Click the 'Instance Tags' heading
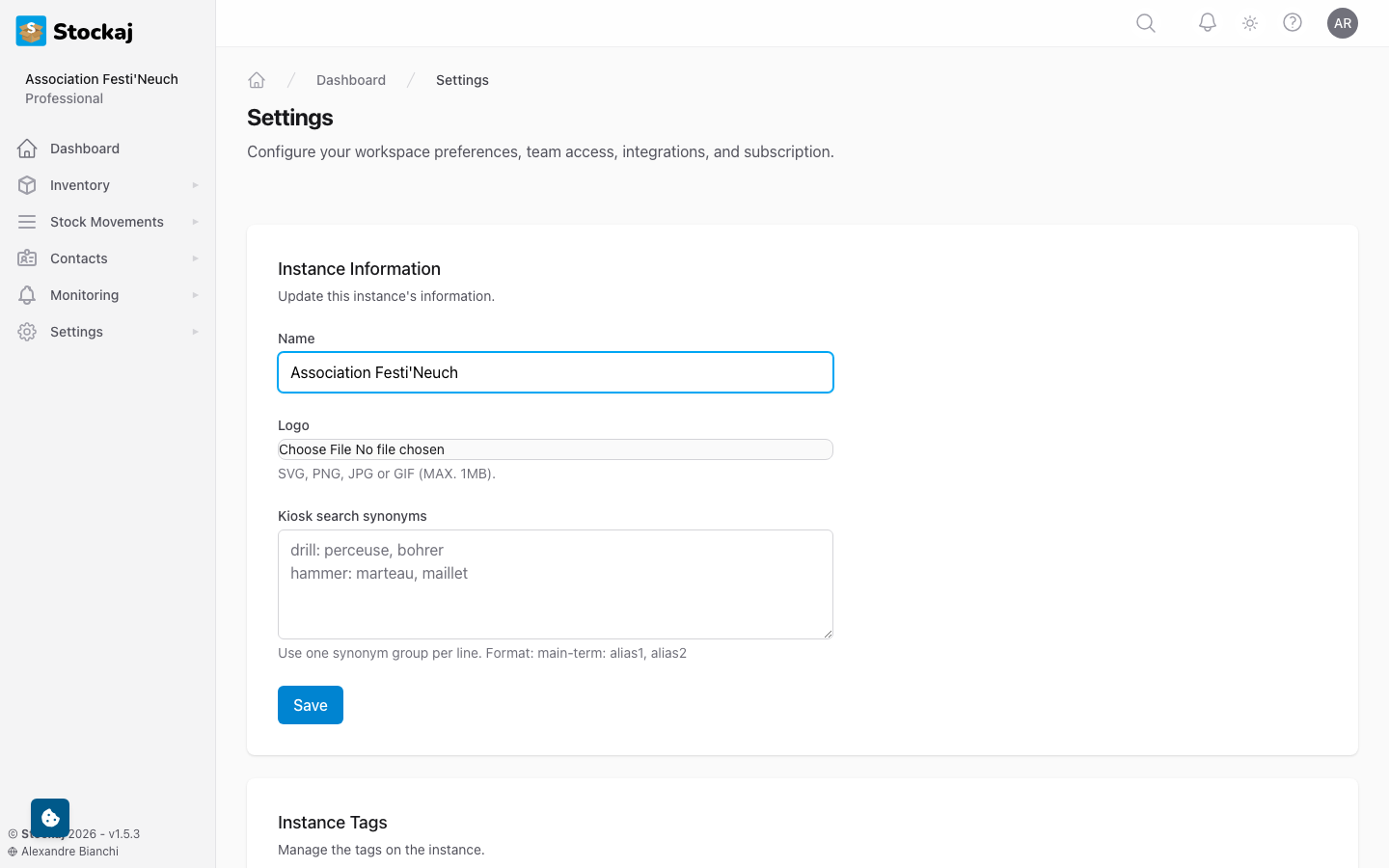 [332, 823]
